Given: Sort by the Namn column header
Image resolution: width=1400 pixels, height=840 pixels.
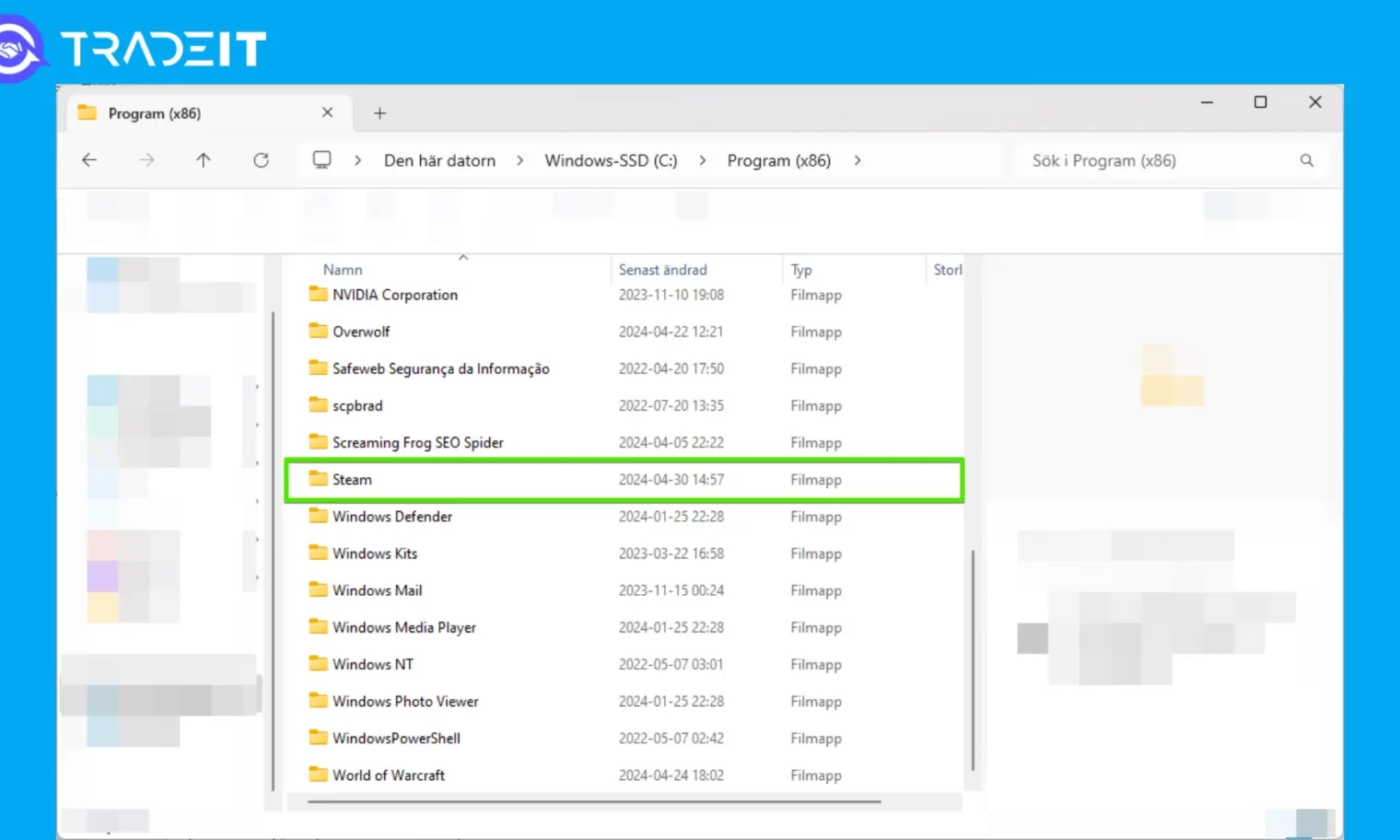Looking at the screenshot, I should (x=343, y=270).
